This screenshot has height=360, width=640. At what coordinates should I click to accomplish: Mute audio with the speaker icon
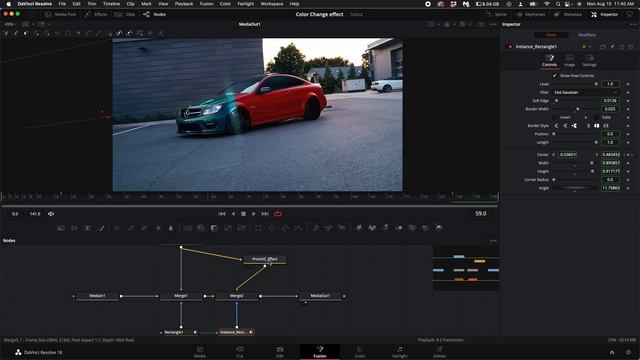[51, 213]
